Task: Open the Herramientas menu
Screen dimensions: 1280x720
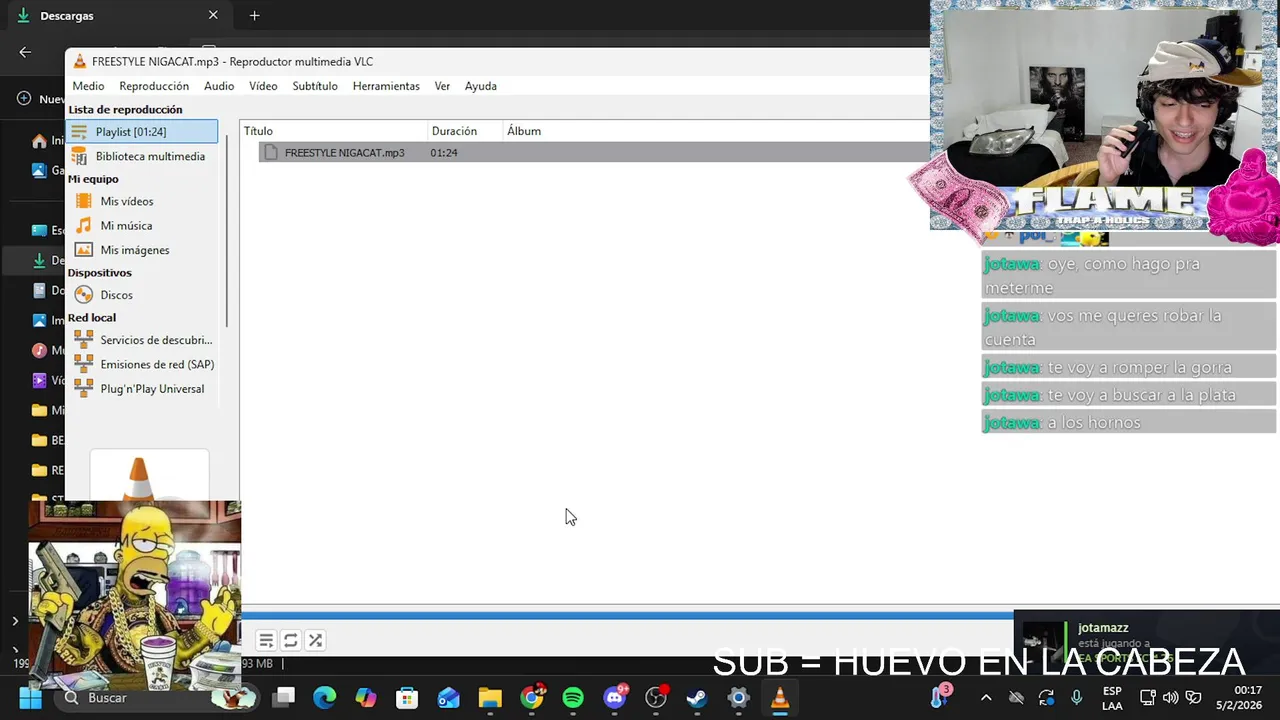Action: 386,86
